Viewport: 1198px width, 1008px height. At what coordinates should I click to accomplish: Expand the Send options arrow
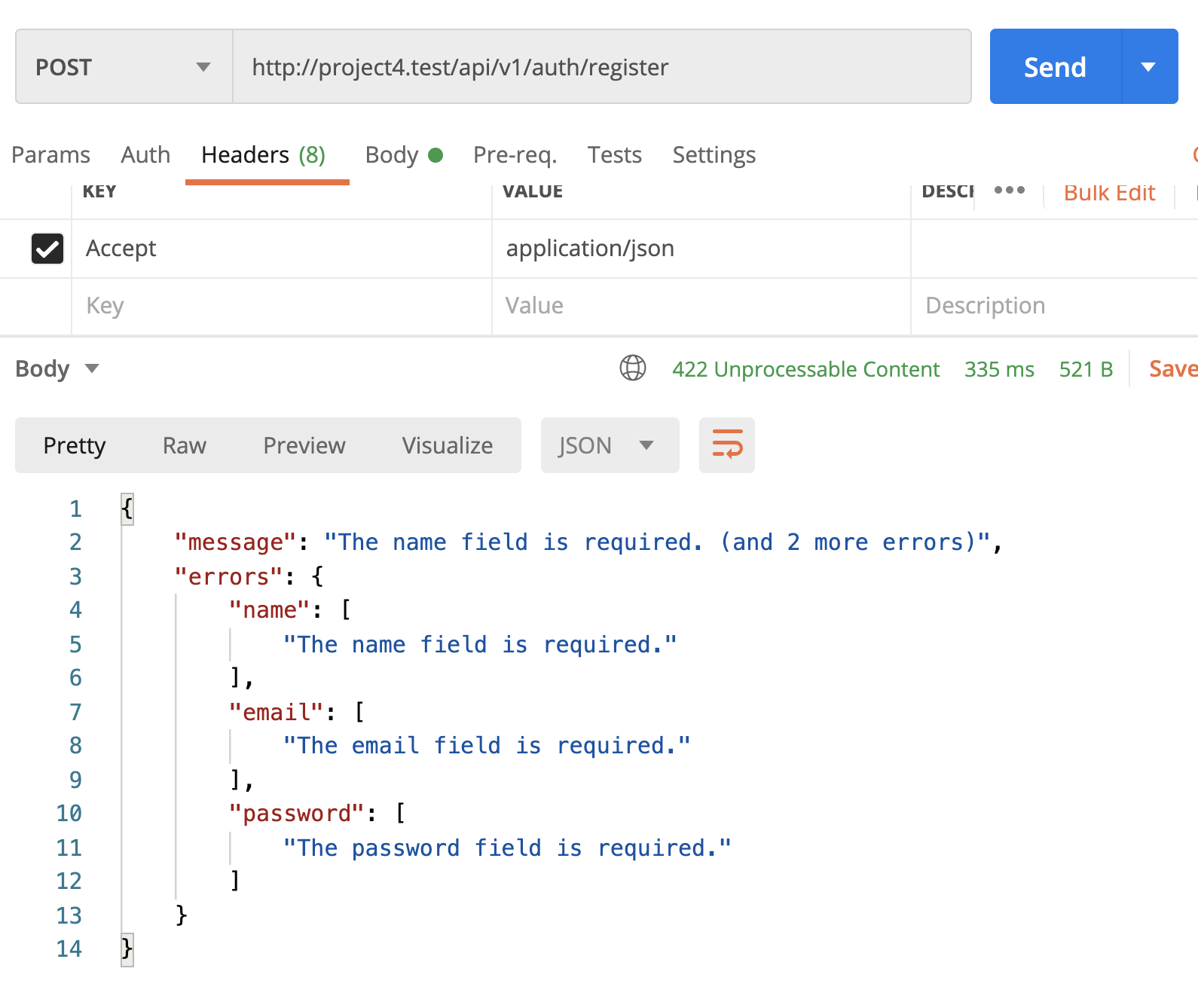coord(1149,67)
